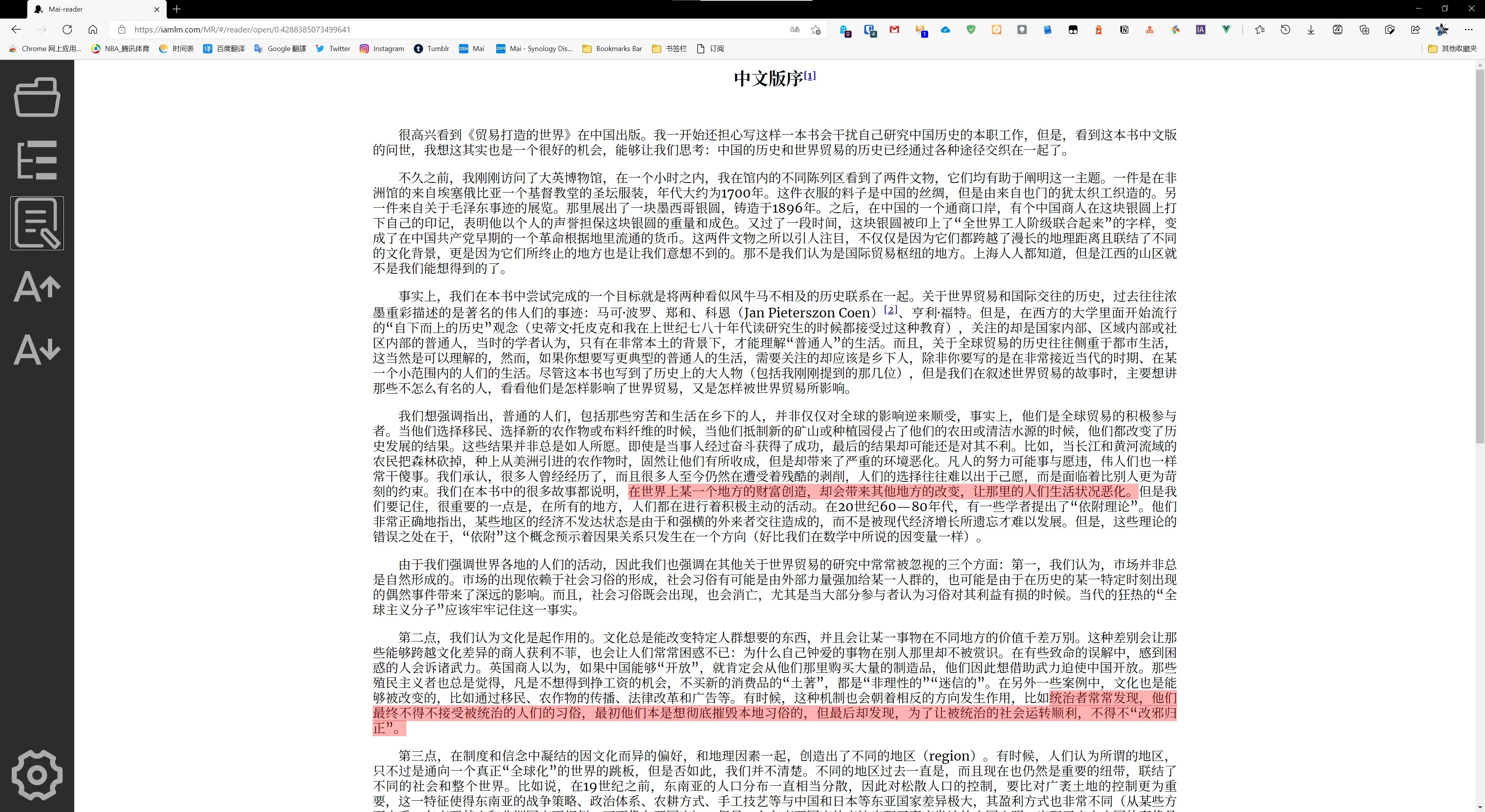Open the browser collections icon
The height and width of the screenshot is (812, 1485).
click(x=1364, y=29)
